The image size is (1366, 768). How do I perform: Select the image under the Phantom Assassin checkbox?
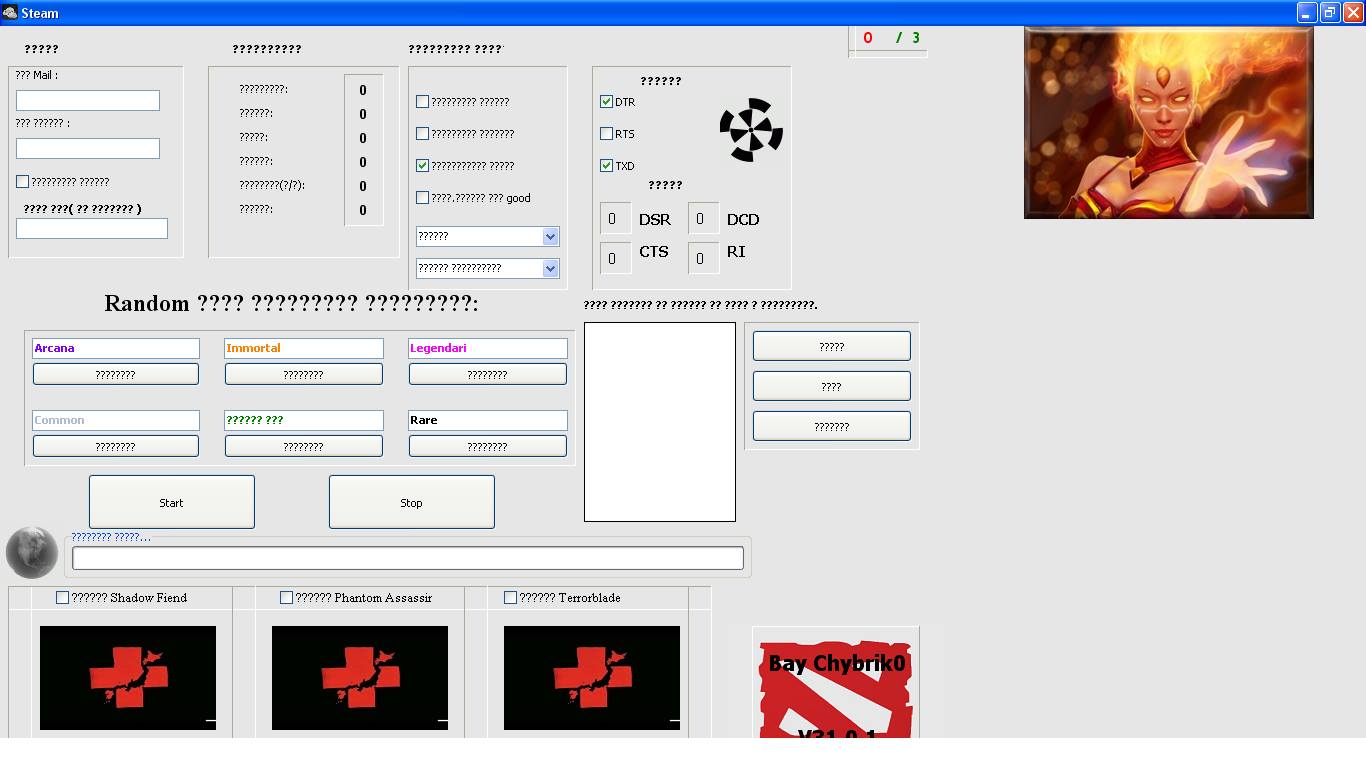coord(360,678)
